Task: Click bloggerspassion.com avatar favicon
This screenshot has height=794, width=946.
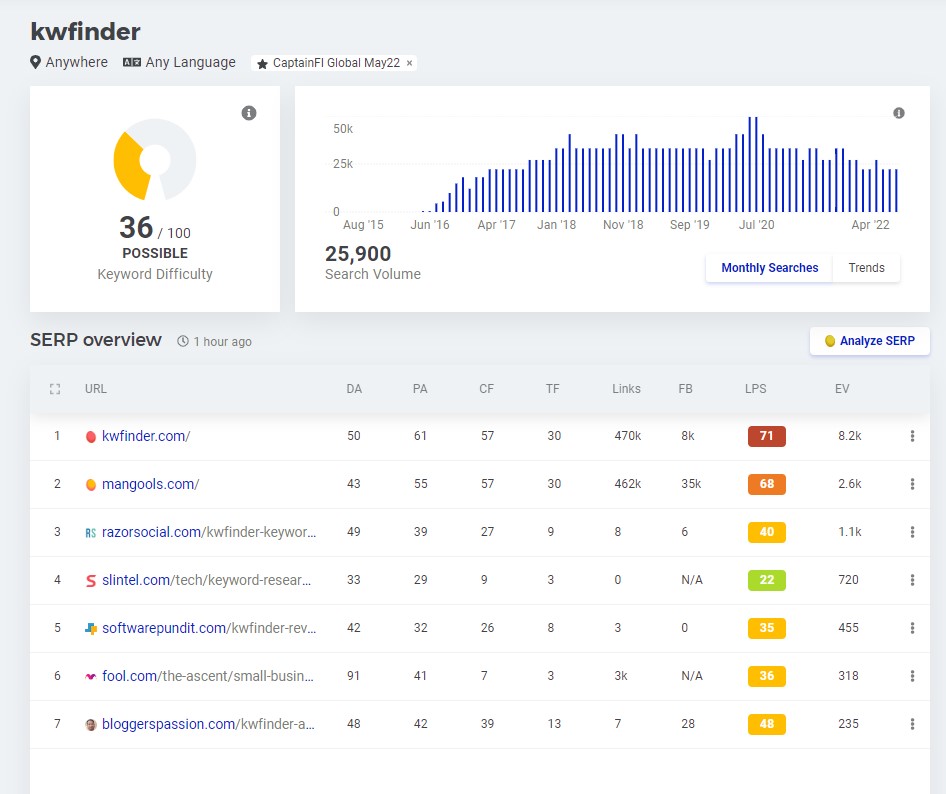Action: 90,725
